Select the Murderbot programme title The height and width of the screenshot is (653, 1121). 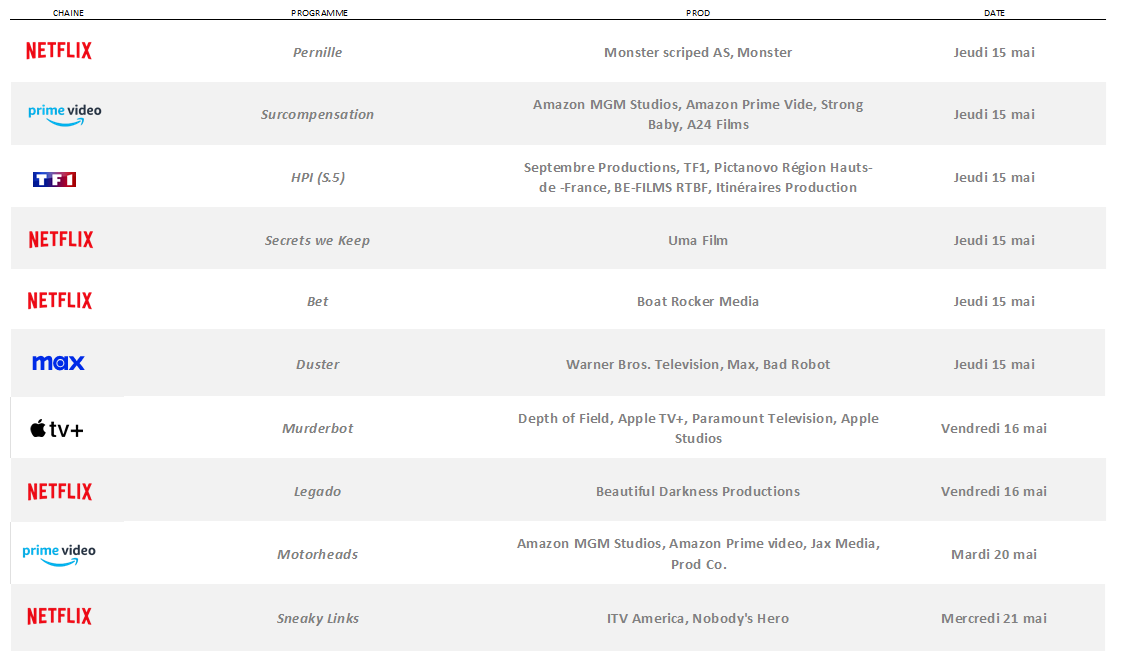coord(317,428)
